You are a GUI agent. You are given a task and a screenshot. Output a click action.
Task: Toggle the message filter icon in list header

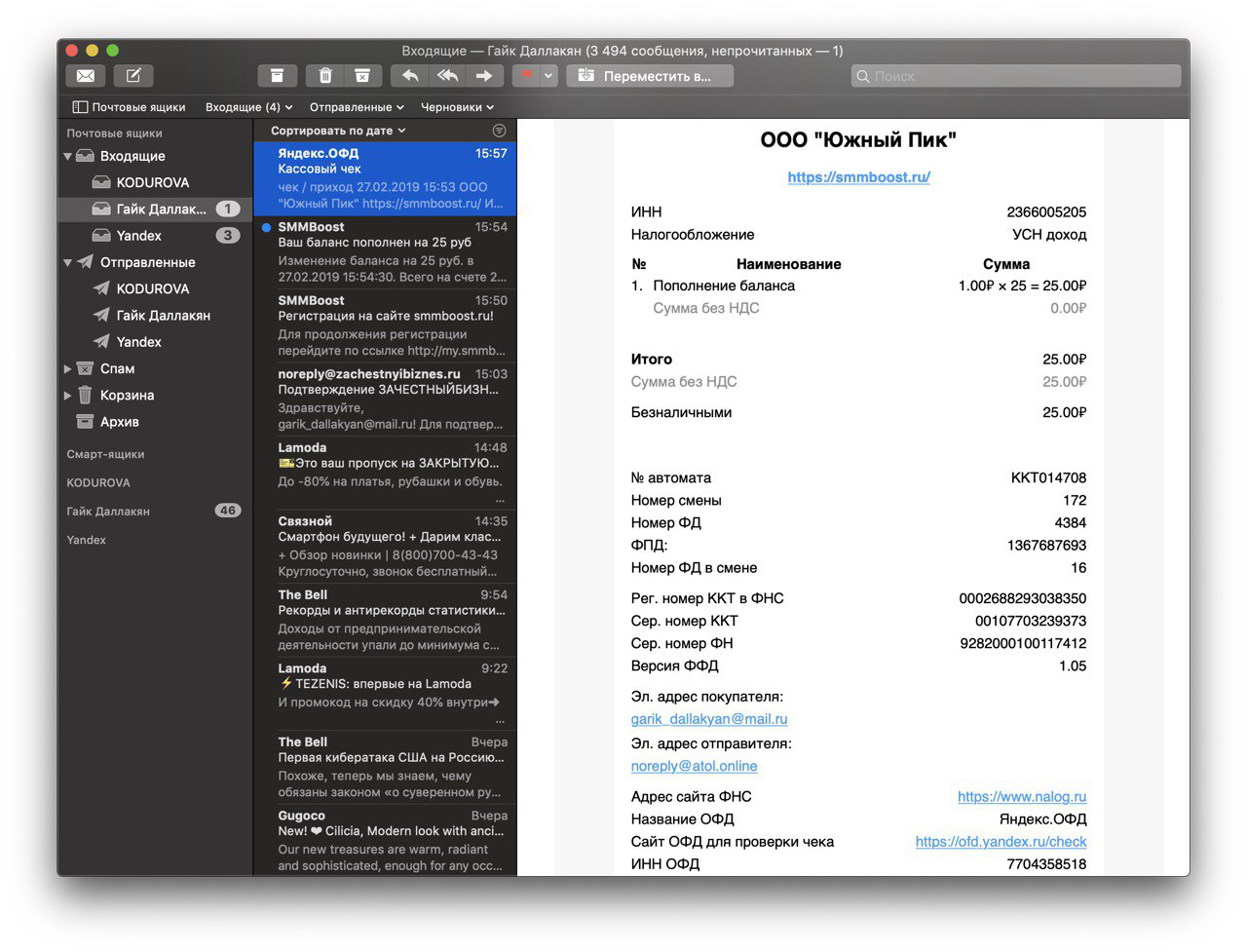point(499,131)
